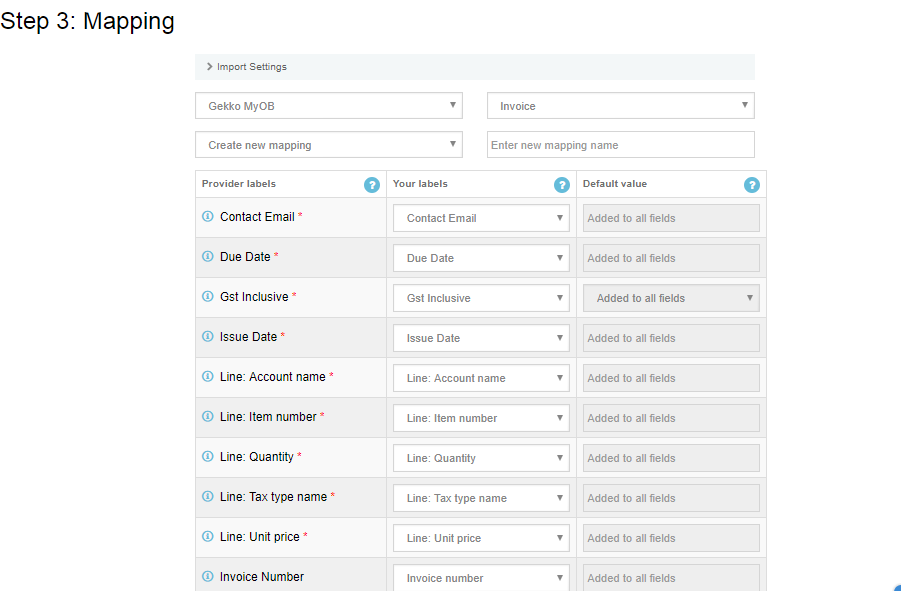The width and height of the screenshot is (901, 591).
Task: Open the Line: Tax type name label dropdown
Action: coord(481,498)
